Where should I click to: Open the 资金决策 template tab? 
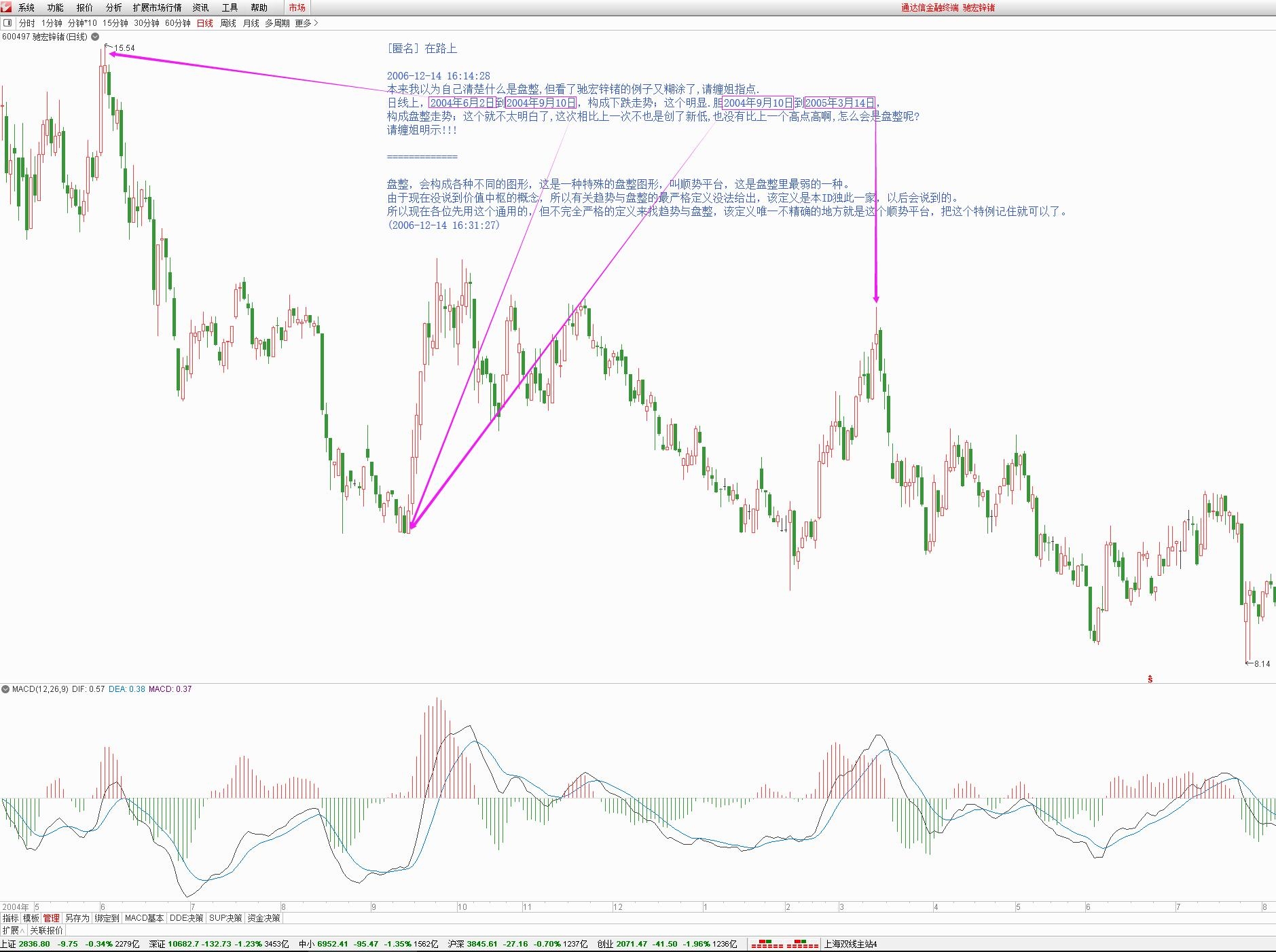[x=263, y=918]
